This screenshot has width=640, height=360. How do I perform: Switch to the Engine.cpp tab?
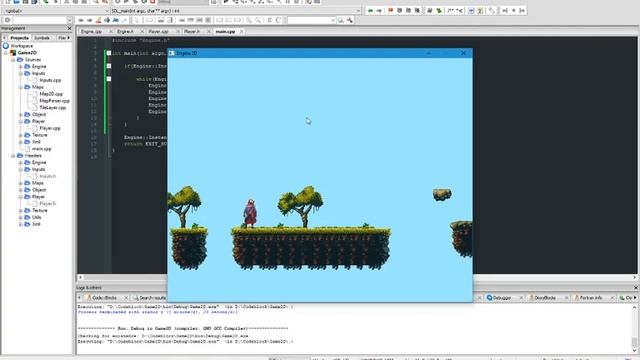click(91, 31)
